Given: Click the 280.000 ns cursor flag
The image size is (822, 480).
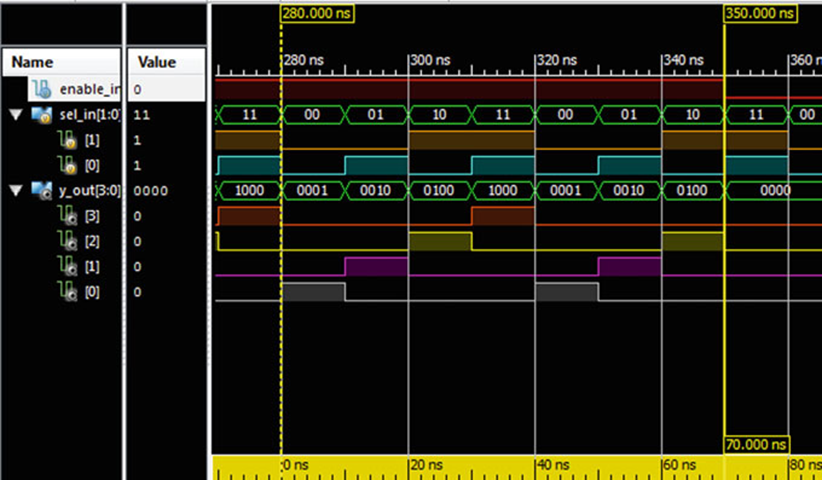Looking at the screenshot, I should 318,13.
